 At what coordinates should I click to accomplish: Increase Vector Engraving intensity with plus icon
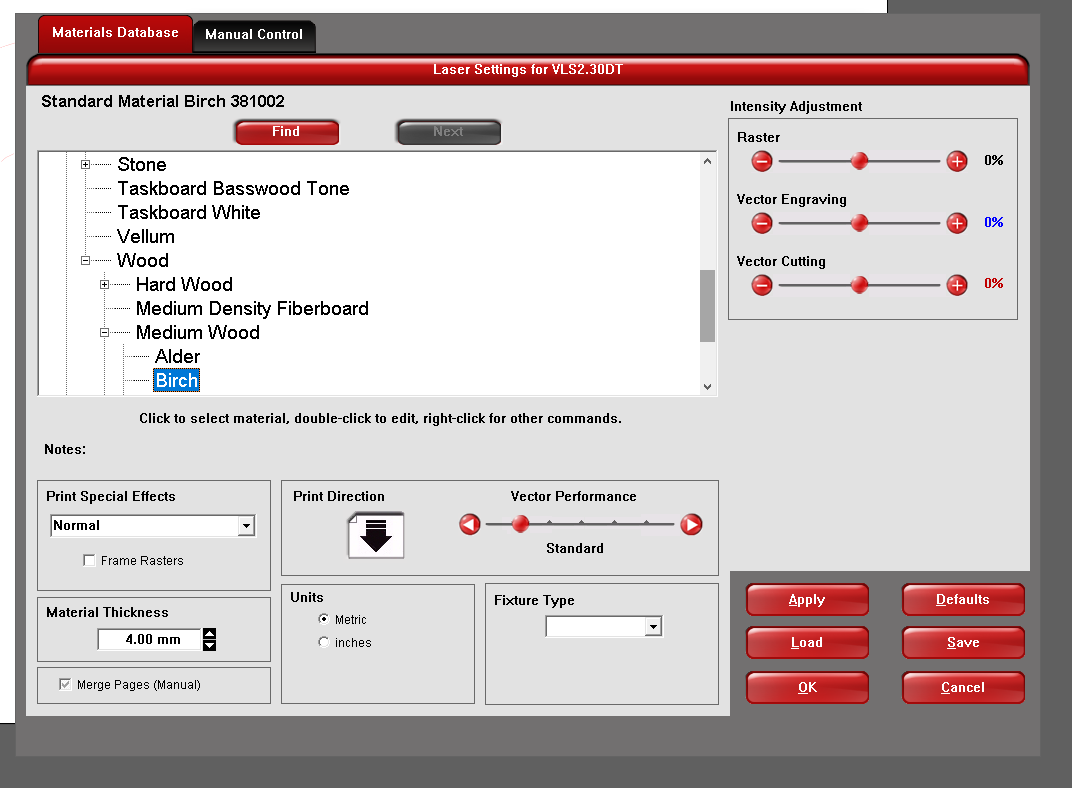point(957,223)
